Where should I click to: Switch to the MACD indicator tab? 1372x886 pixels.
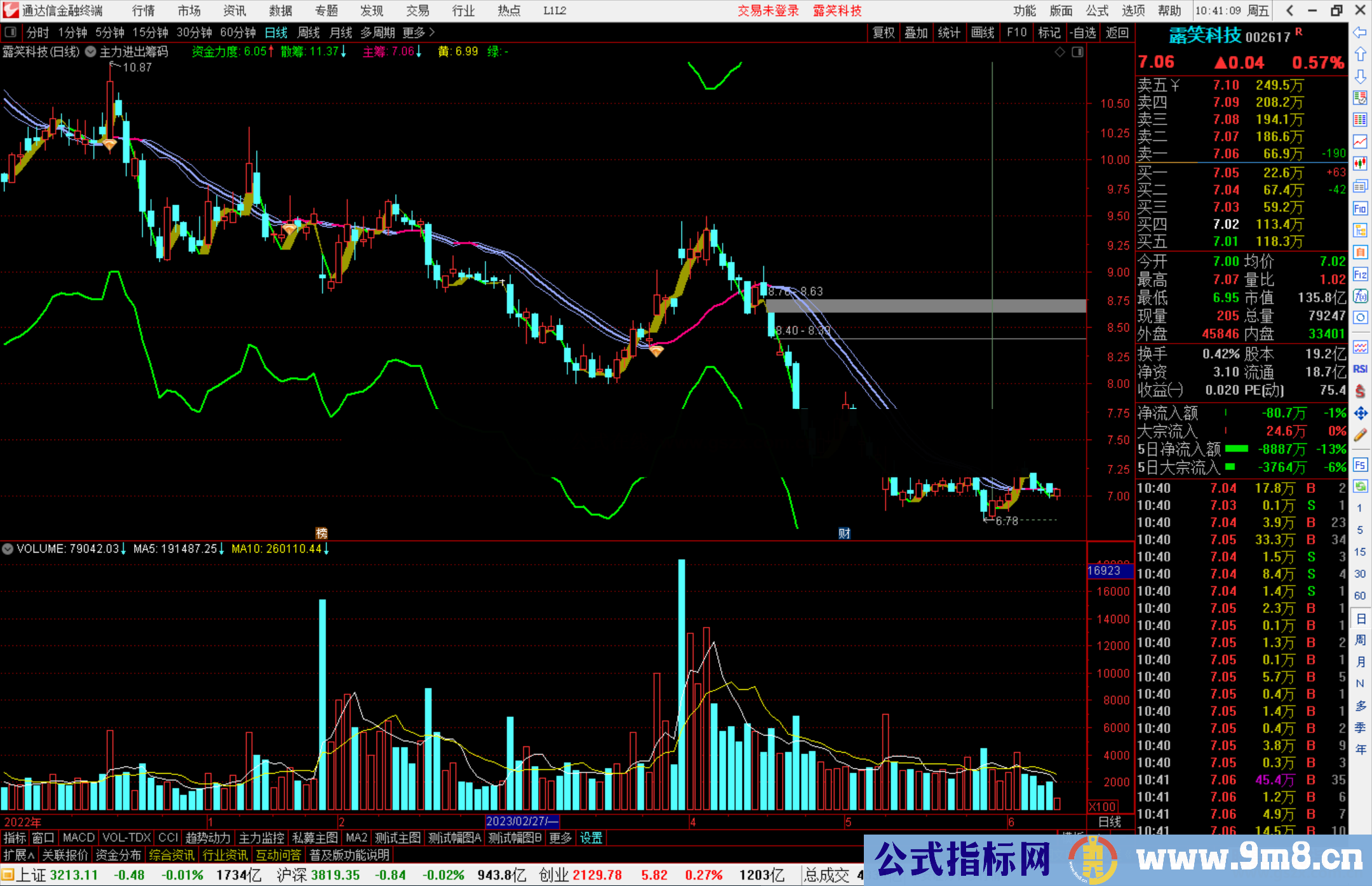coord(78,838)
